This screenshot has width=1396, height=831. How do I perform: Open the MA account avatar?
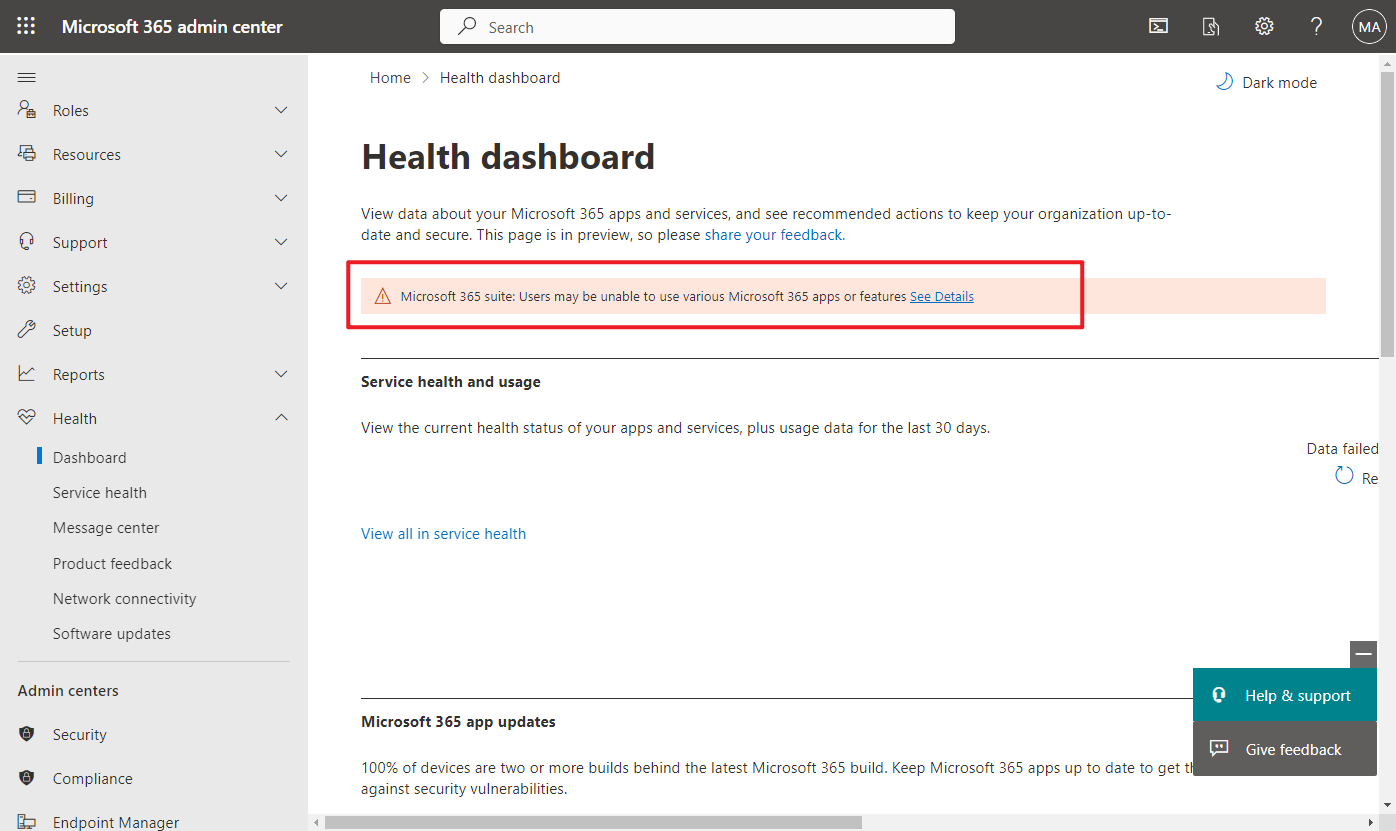[x=1369, y=26]
